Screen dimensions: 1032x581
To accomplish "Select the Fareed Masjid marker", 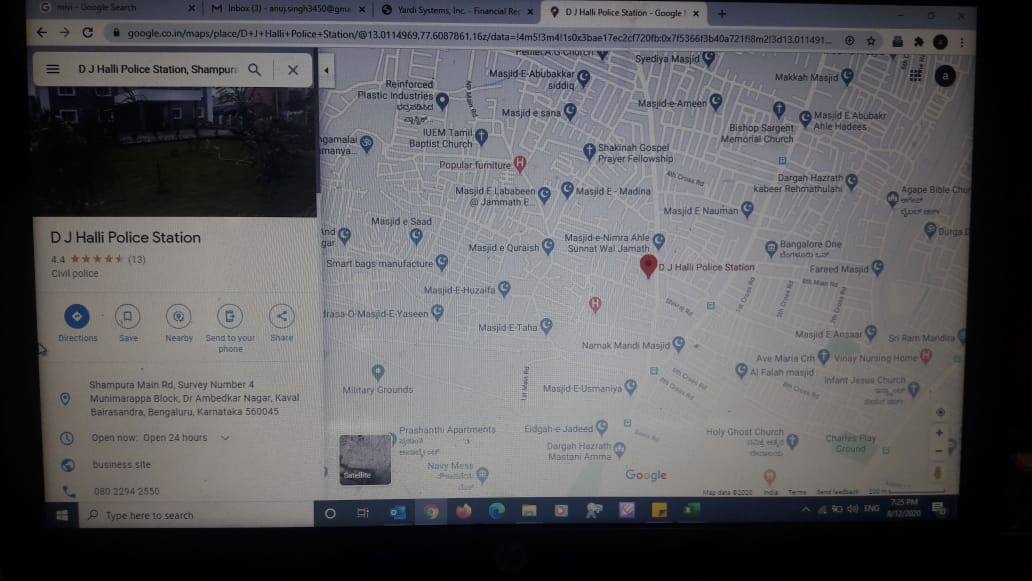I will point(877,268).
